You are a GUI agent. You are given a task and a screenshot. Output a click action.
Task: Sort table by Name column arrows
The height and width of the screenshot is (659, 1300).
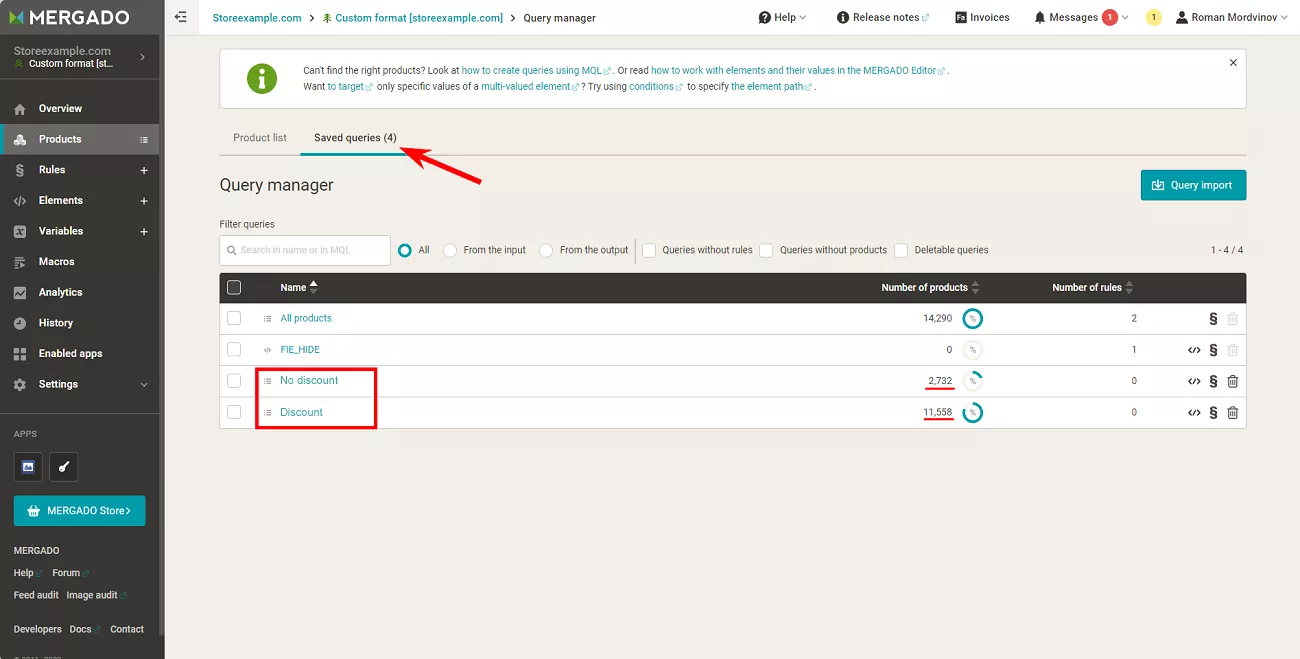pos(313,288)
